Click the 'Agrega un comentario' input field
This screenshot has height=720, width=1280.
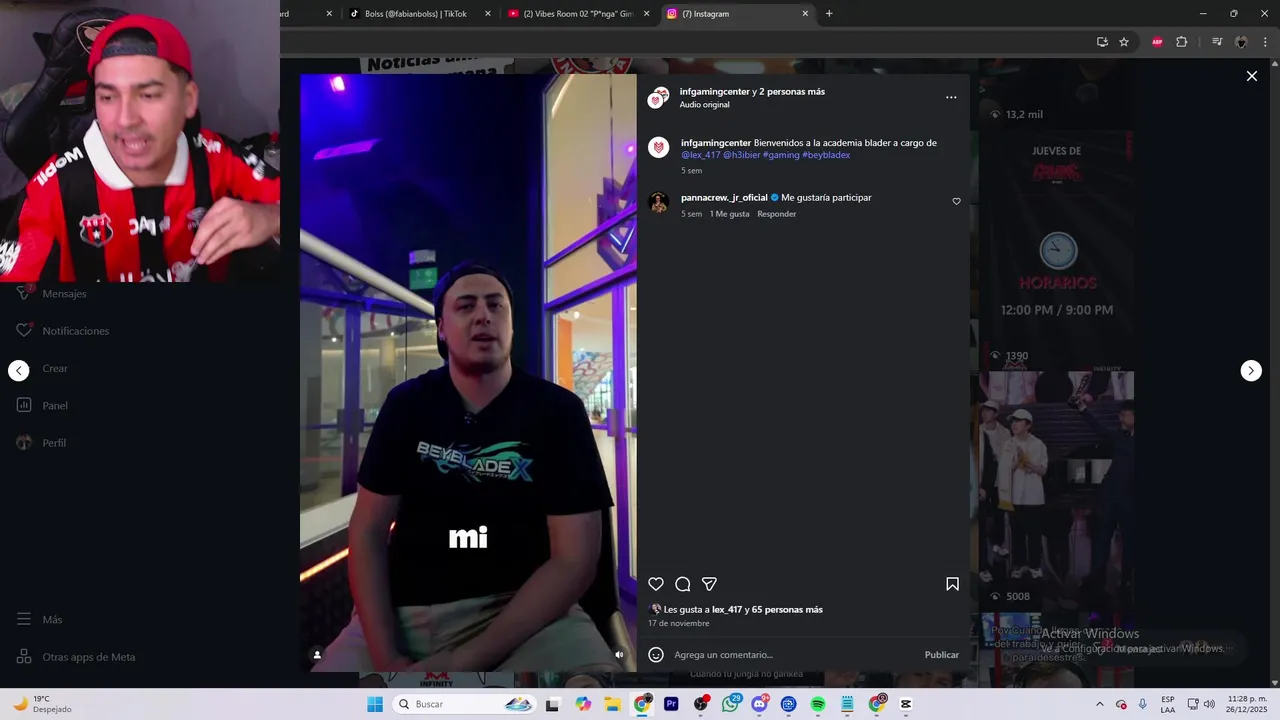[x=795, y=655]
